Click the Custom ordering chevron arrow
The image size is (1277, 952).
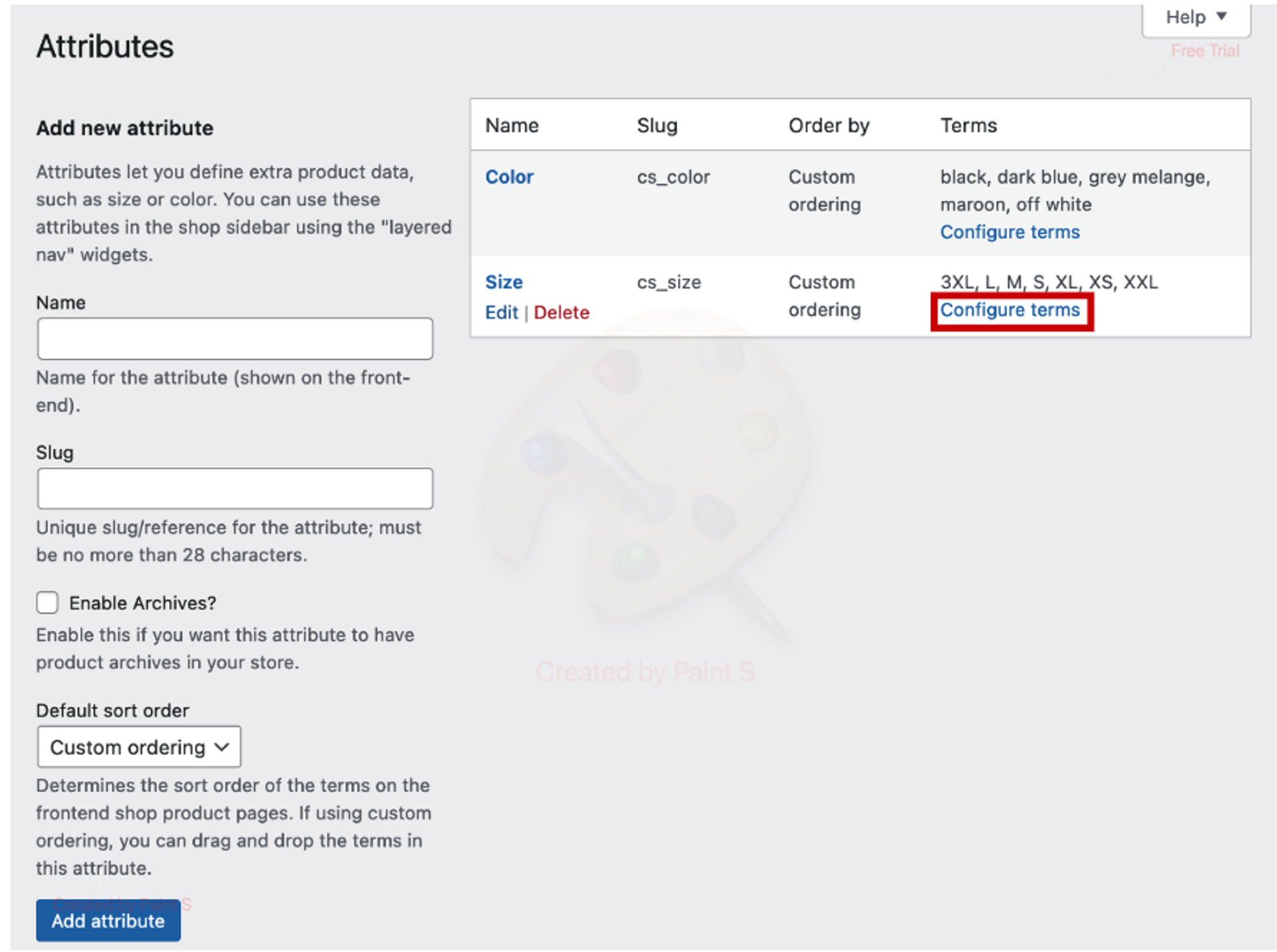[x=222, y=747]
